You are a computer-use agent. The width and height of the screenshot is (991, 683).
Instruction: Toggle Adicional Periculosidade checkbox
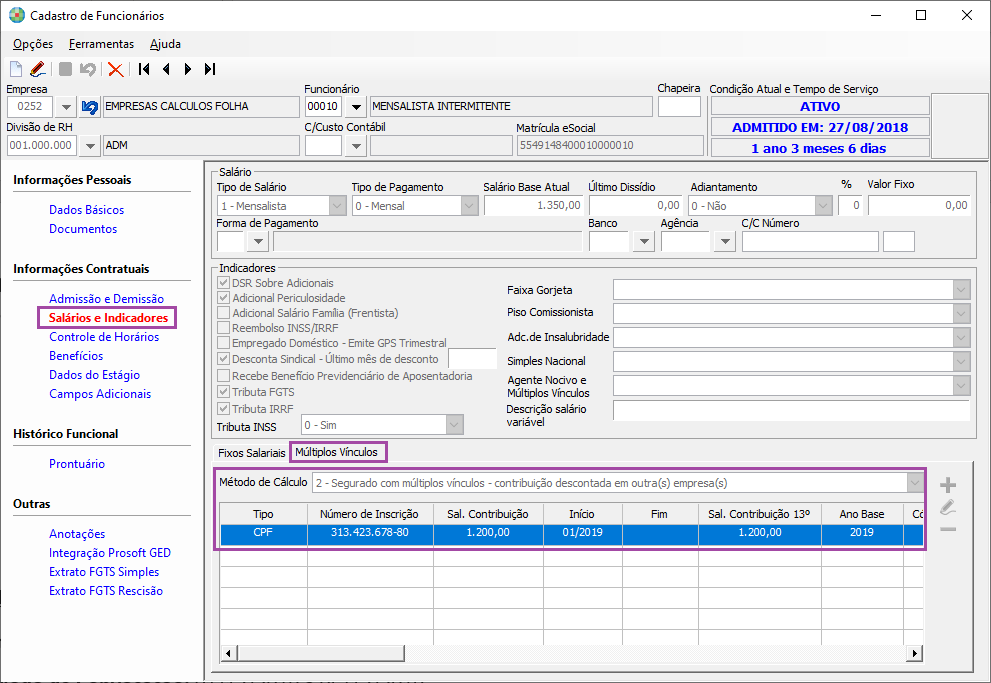tap(223, 298)
